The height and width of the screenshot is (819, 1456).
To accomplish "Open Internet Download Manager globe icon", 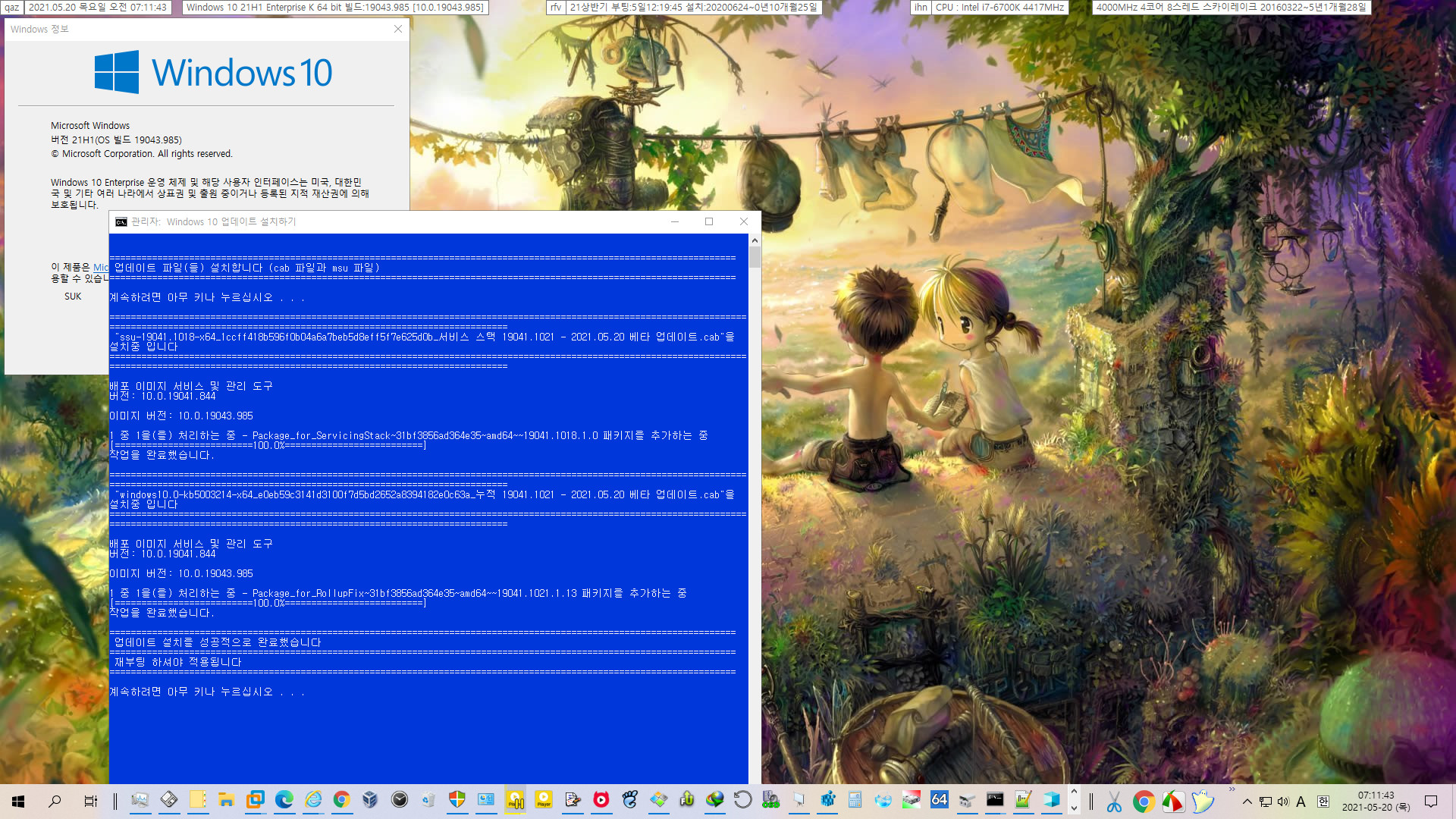I will click(715, 800).
